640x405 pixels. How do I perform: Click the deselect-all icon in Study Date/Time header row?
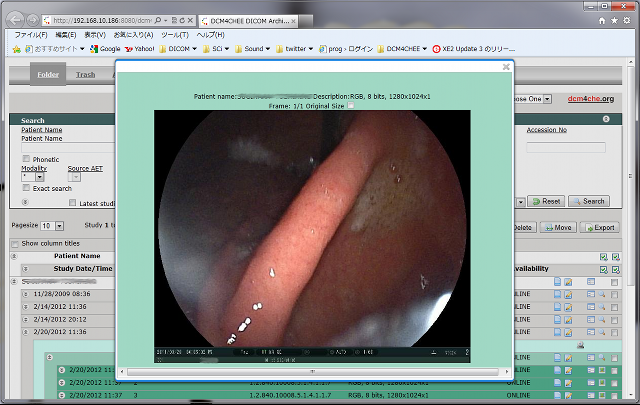point(616,269)
